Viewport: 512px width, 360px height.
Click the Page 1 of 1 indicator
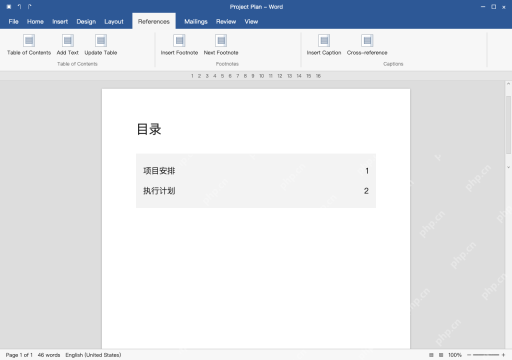pos(19,355)
